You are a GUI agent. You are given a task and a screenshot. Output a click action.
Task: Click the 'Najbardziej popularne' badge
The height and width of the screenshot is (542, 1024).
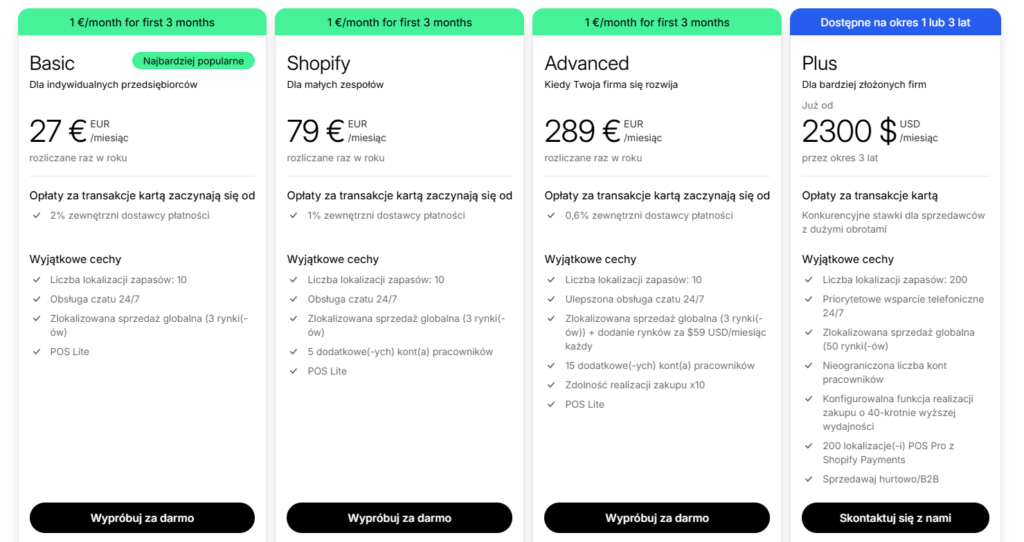pos(193,61)
